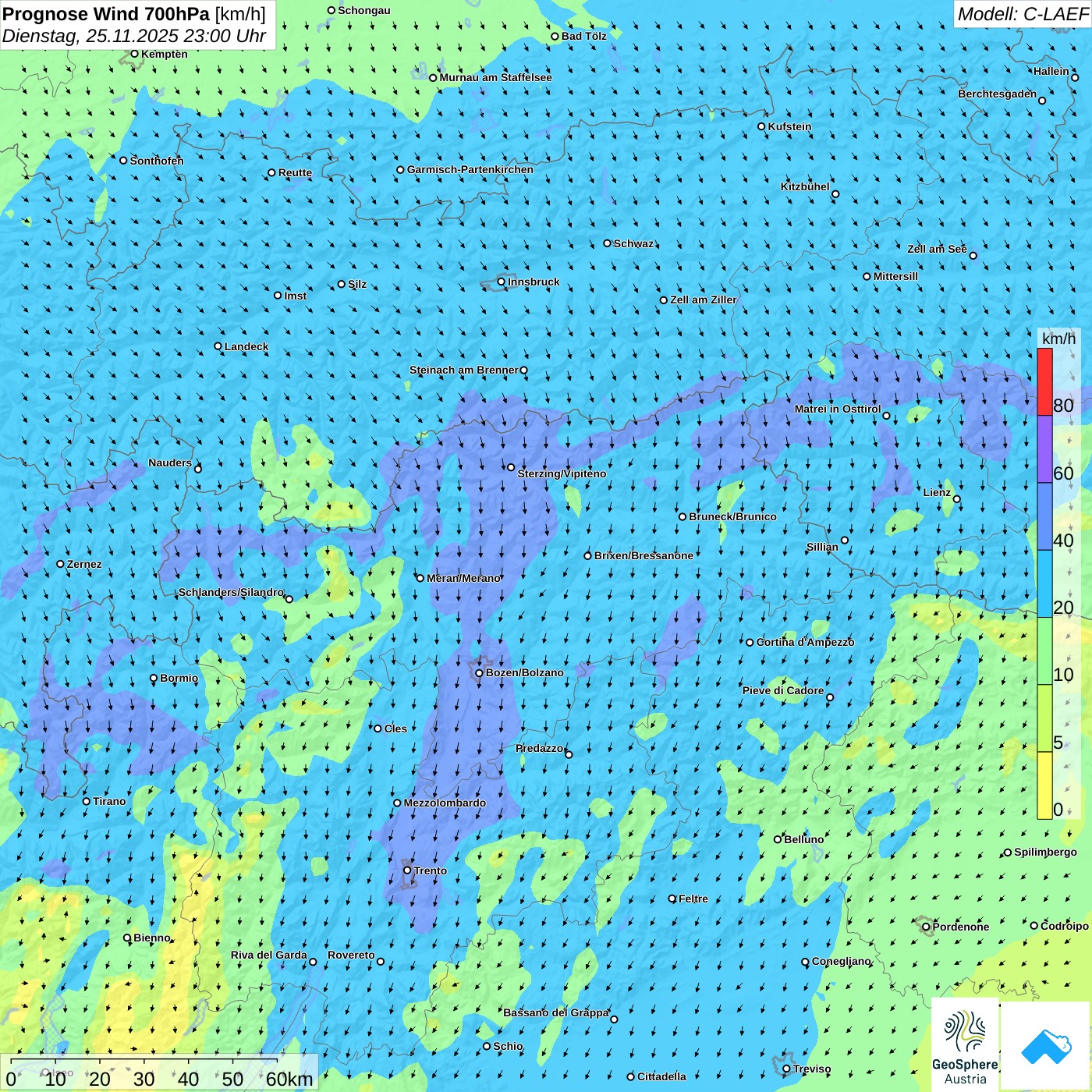Select the purple 60-80 km/h legend color
The width and height of the screenshot is (1092, 1092).
tap(1044, 449)
